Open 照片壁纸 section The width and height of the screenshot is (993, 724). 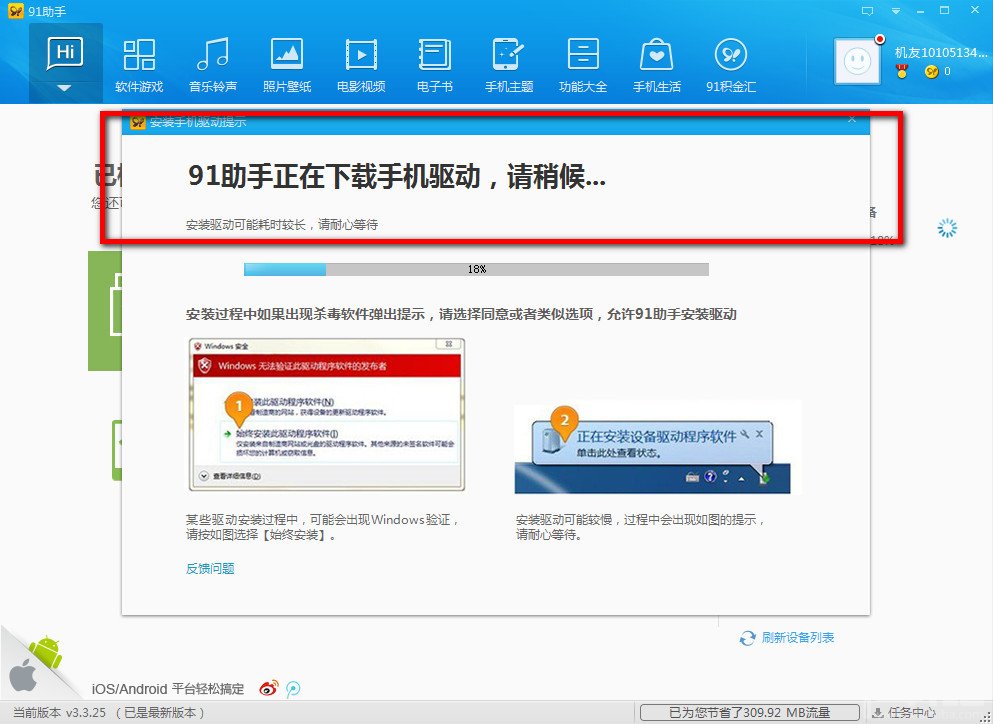click(x=287, y=66)
